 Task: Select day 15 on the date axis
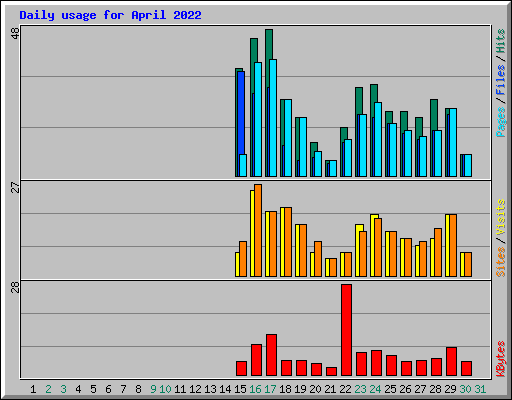(x=240, y=389)
